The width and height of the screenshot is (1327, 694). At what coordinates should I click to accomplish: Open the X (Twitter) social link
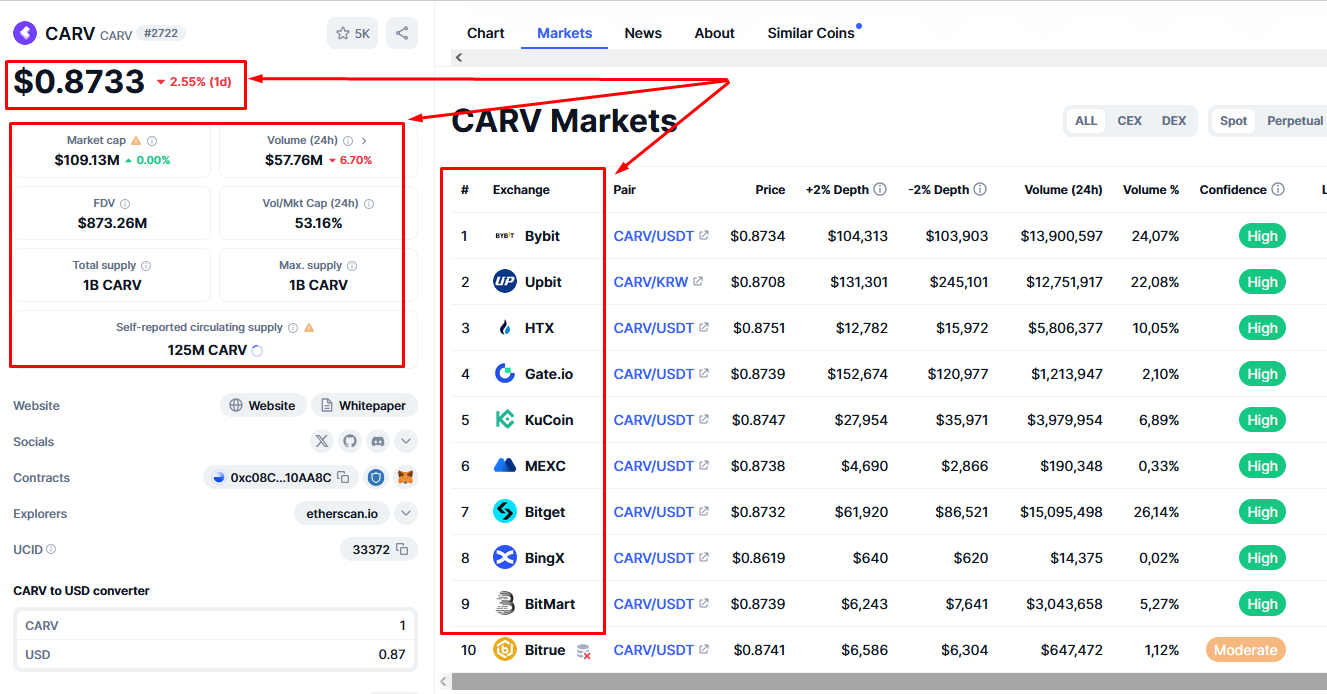tap(322, 441)
